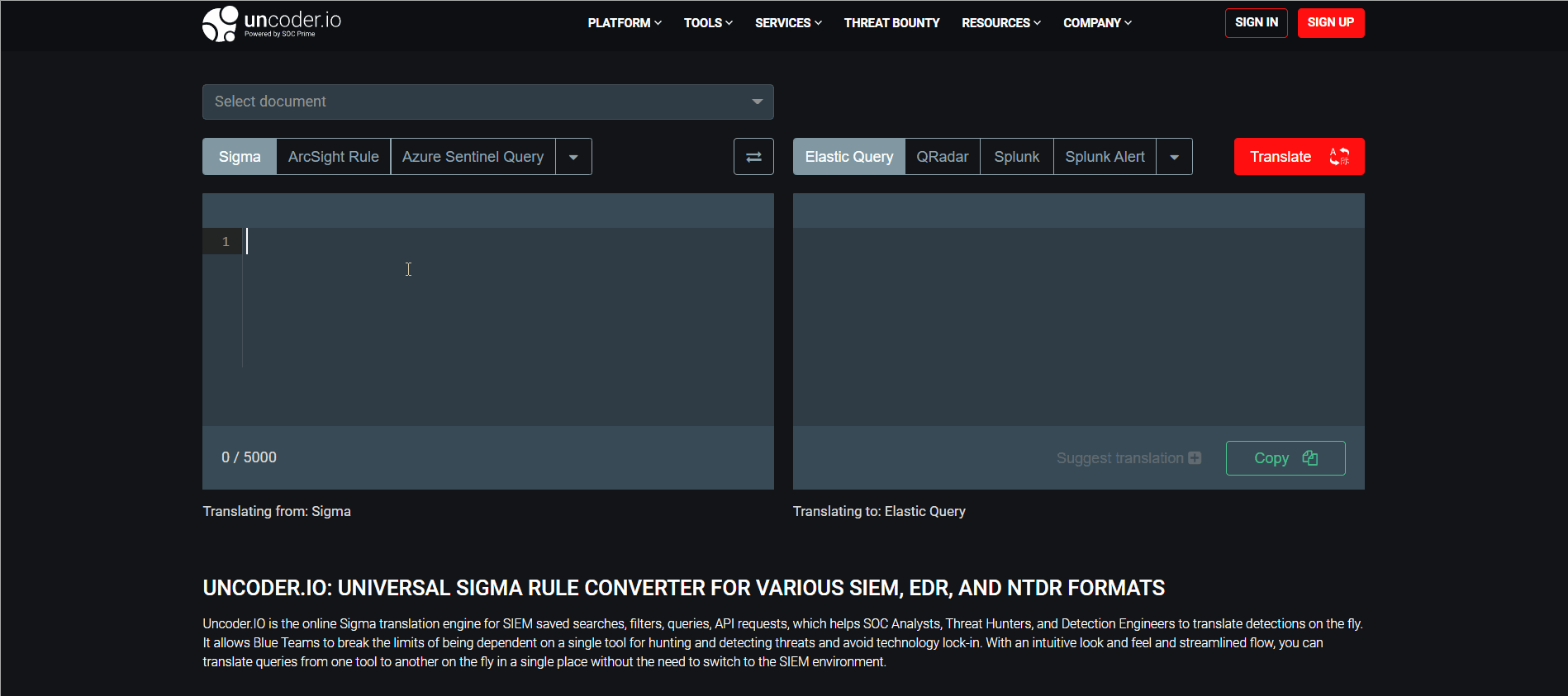The width and height of the screenshot is (1568, 696).
Task: Select QRadar target tab
Action: [943, 157]
